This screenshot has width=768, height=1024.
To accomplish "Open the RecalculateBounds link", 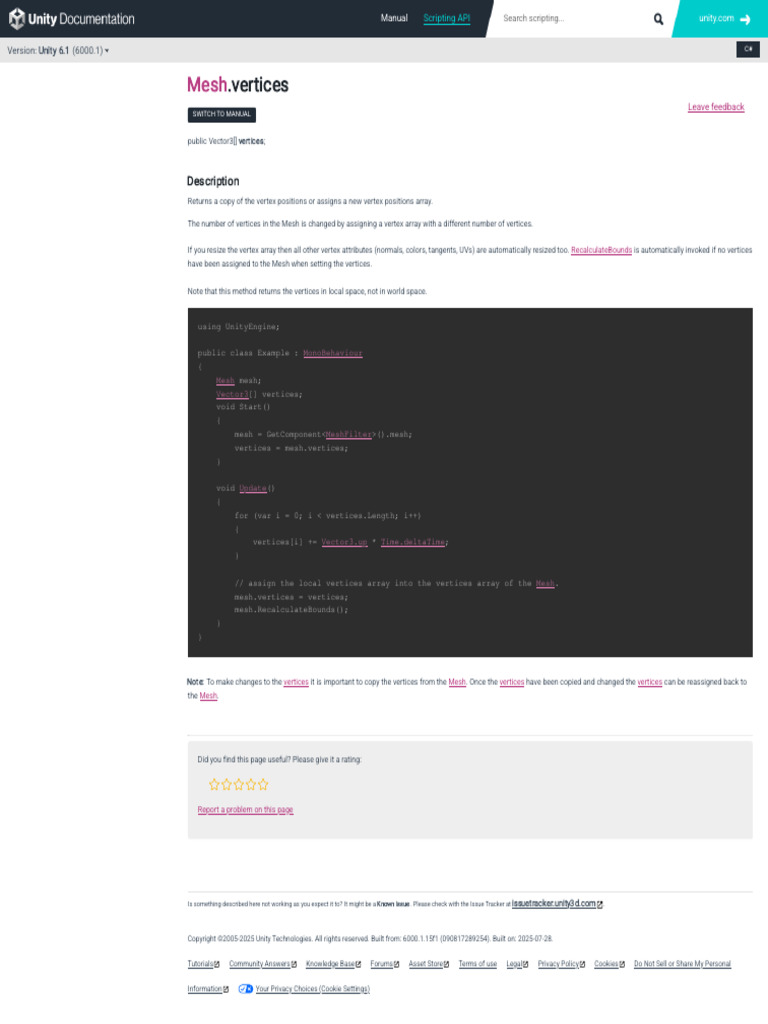I will click(601, 250).
